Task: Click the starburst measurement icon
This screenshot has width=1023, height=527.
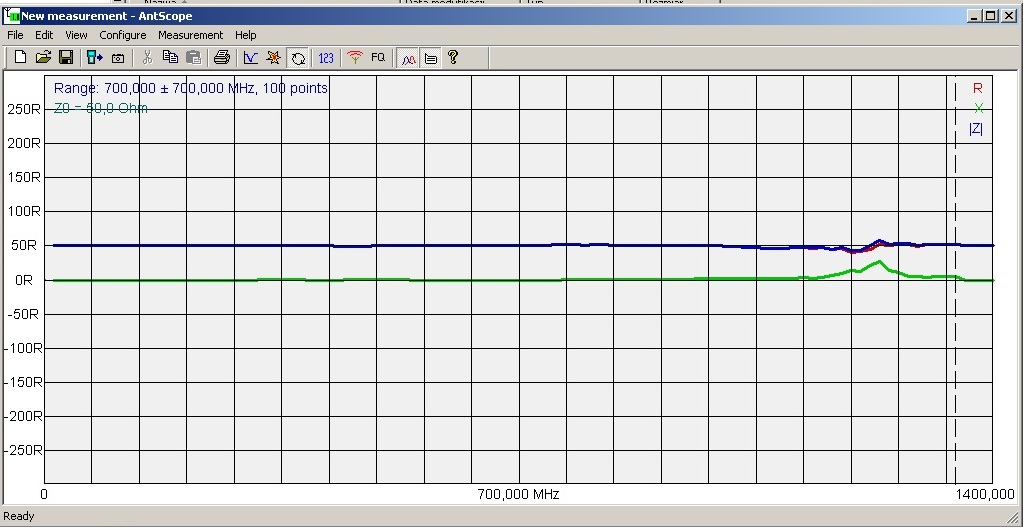Action: (273, 58)
